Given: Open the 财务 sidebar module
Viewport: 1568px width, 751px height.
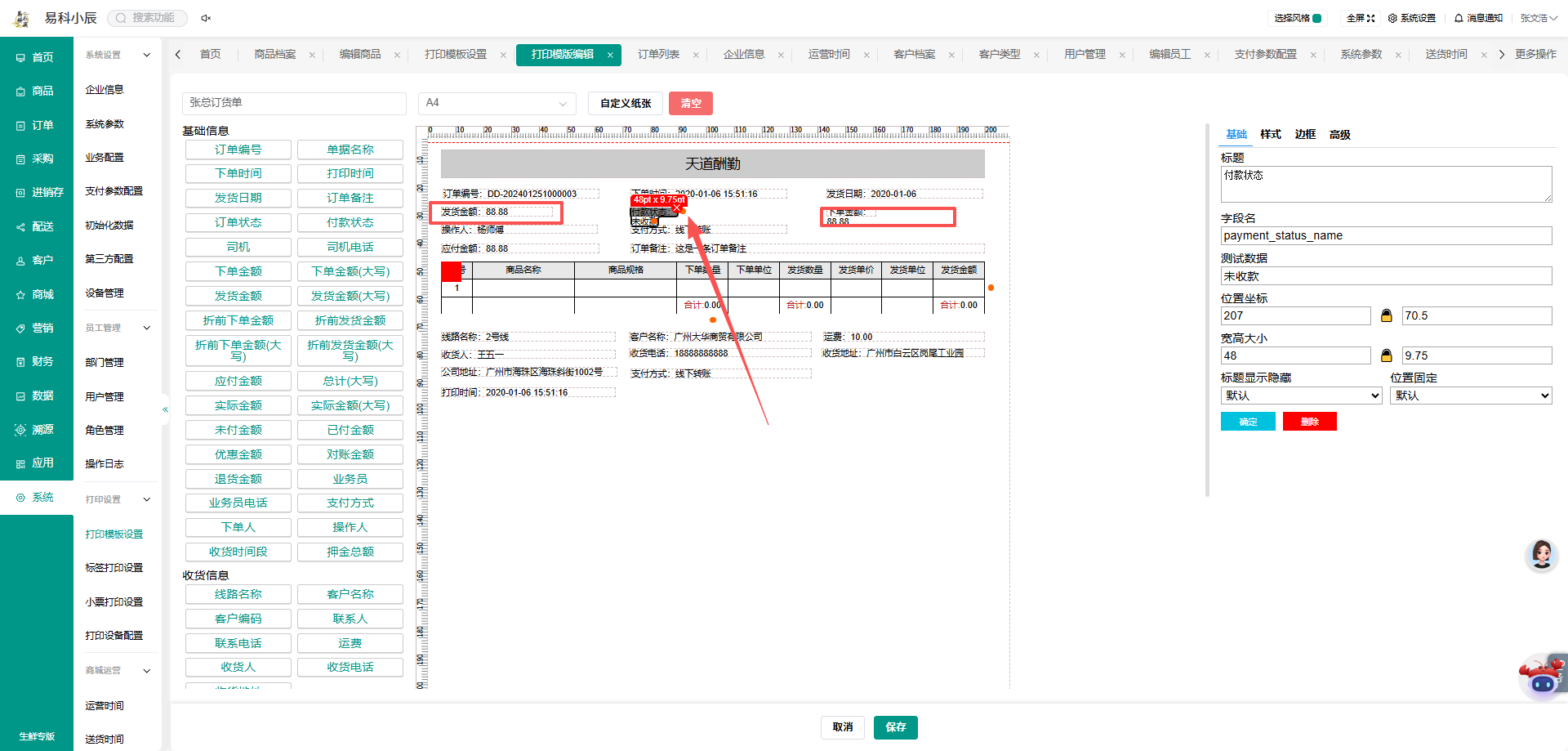Looking at the screenshot, I should [36, 361].
